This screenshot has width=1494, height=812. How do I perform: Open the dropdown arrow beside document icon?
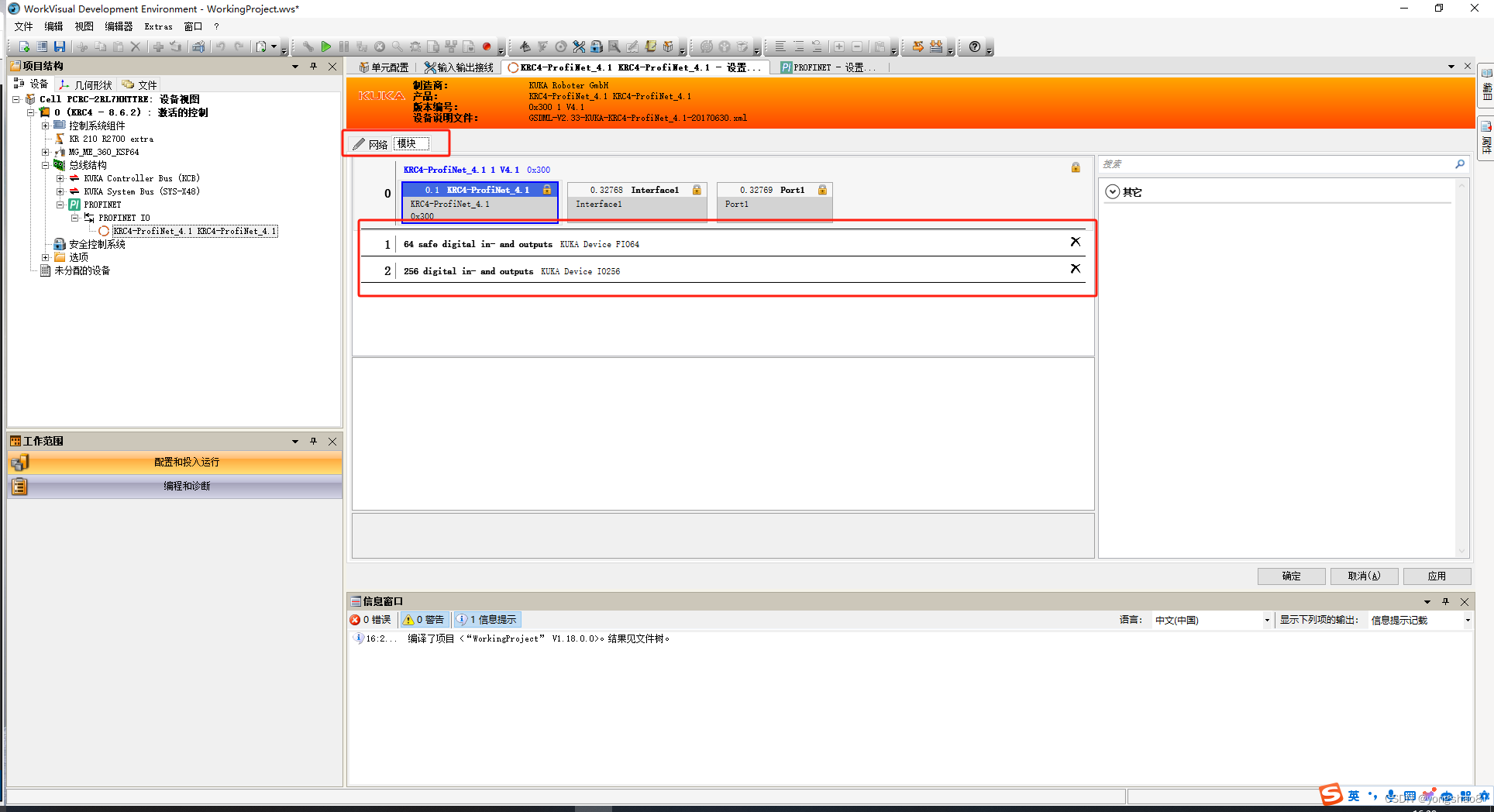(274, 46)
